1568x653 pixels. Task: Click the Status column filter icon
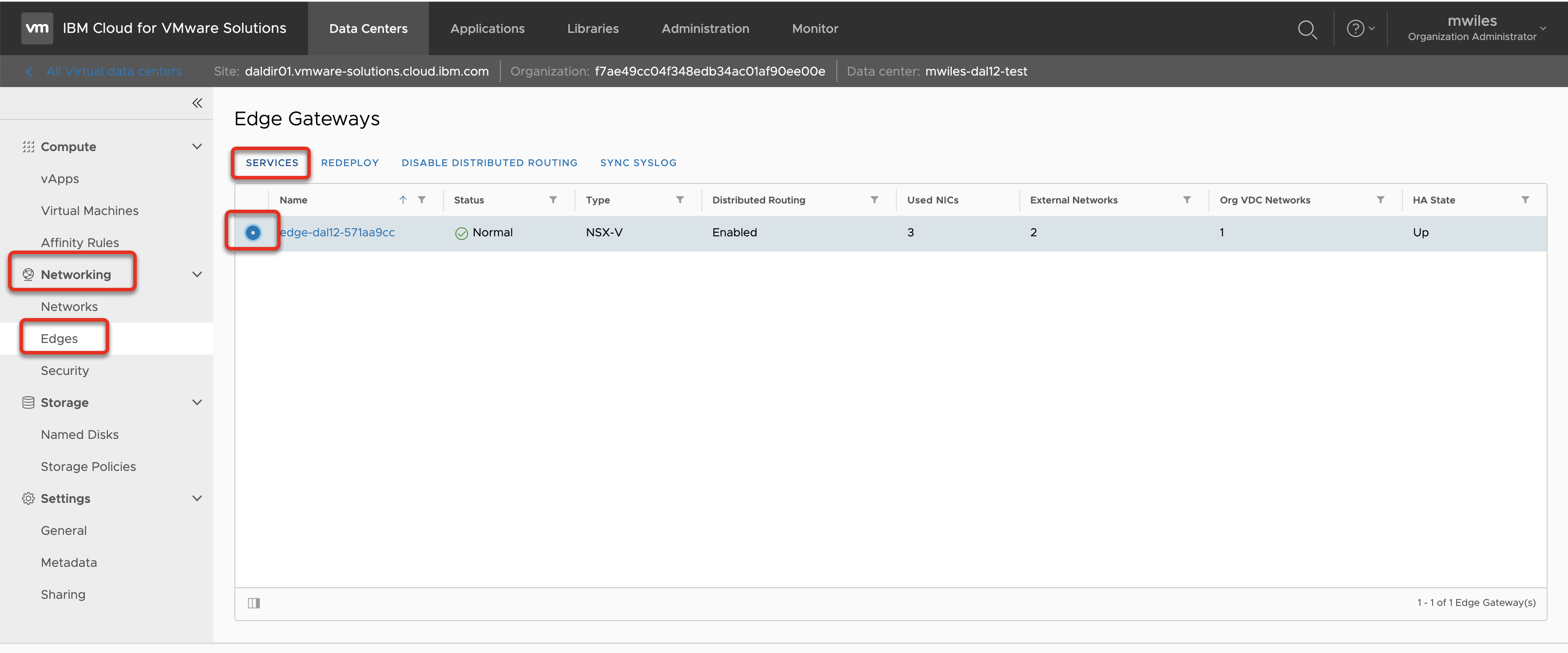[x=553, y=200]
